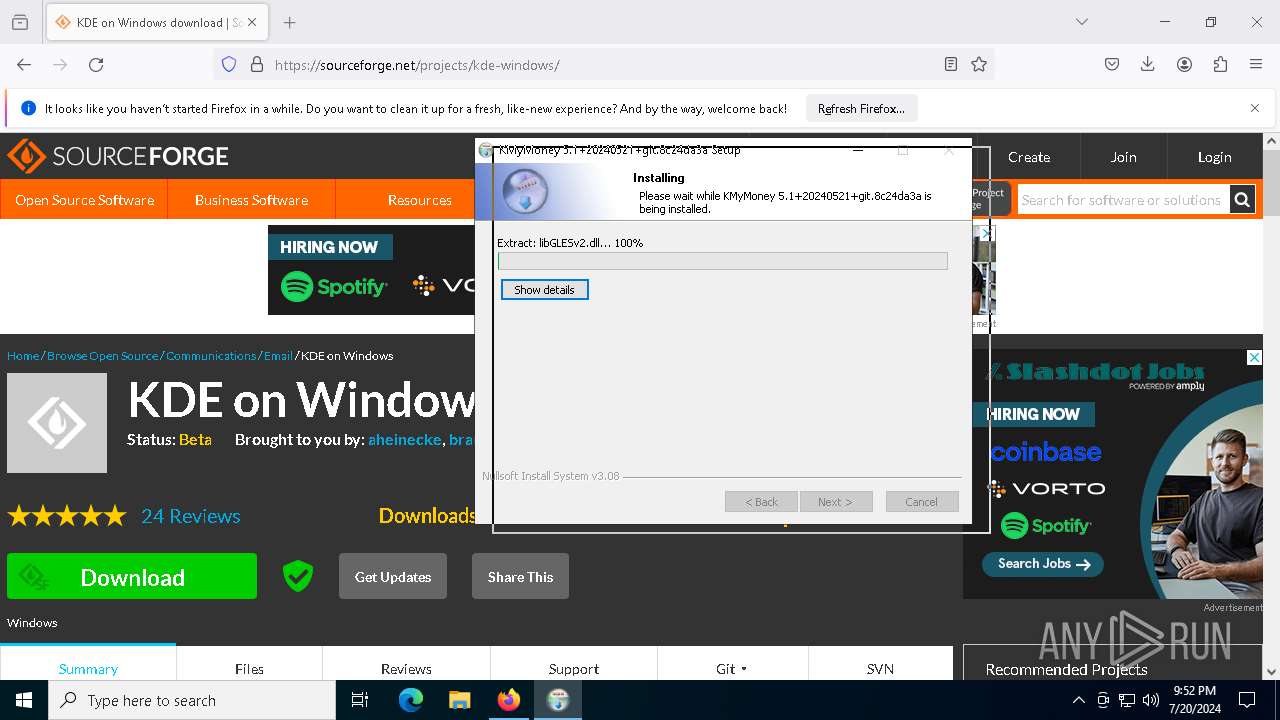The height and width of the screenshot is (720, 1280).
Task: Open File Explorer from taskbar
Action: tap(459, 700)
